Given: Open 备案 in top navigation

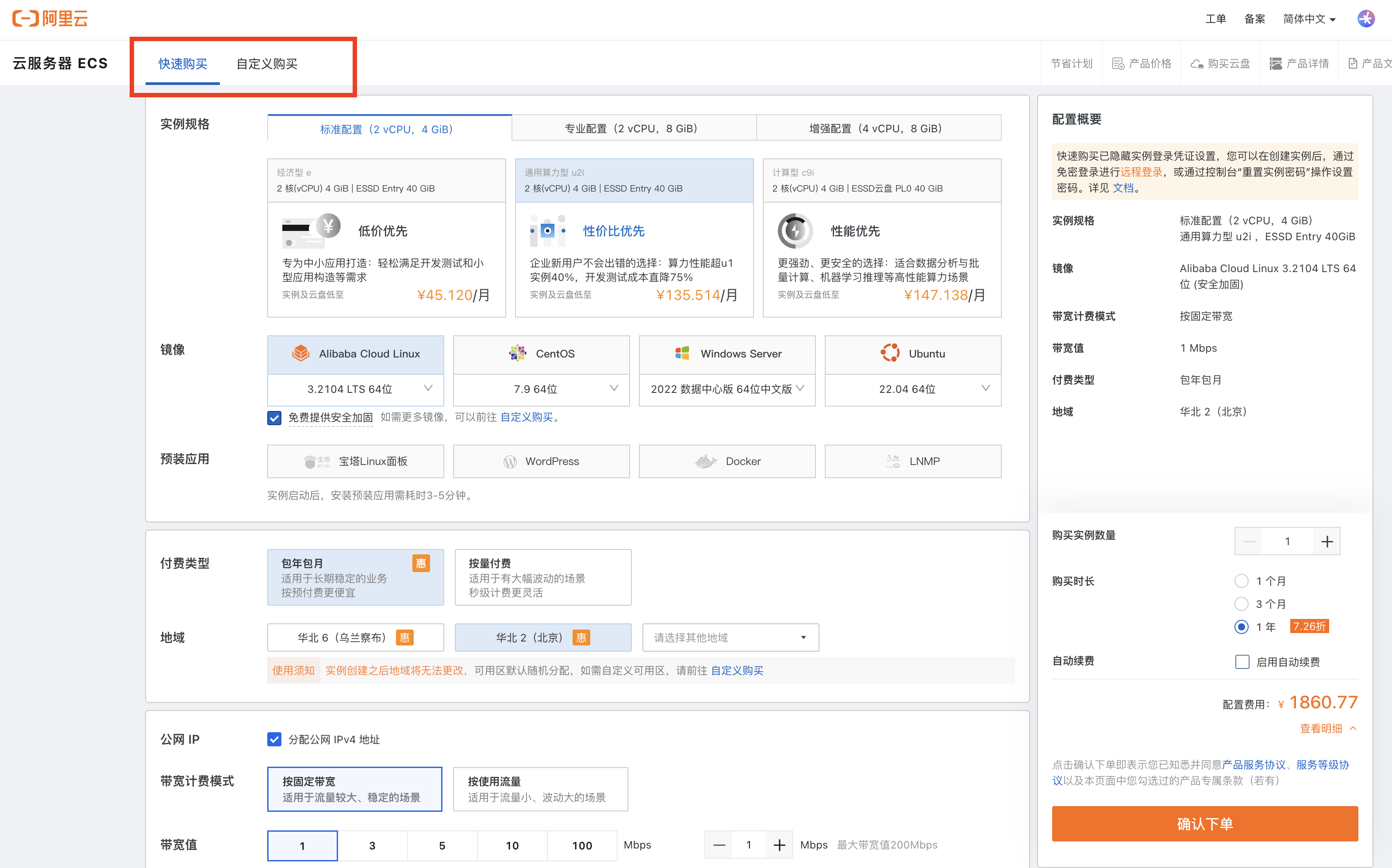Looking at the screenshot, I should coord(1254,19).
